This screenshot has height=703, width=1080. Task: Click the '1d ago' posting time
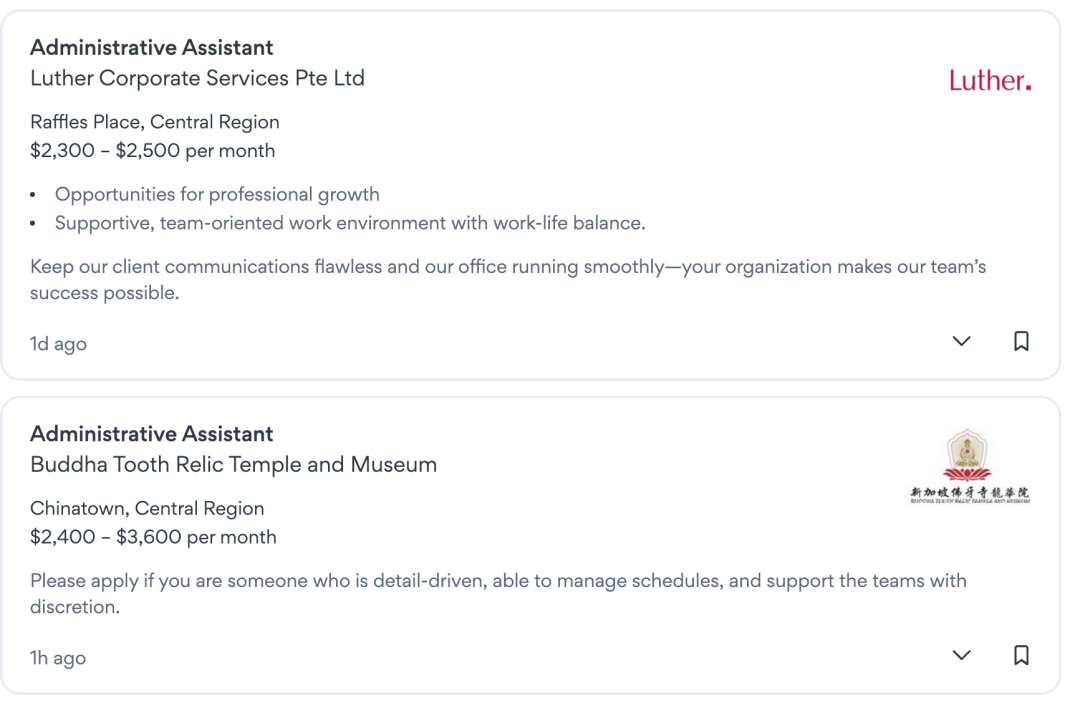[58, 344]
